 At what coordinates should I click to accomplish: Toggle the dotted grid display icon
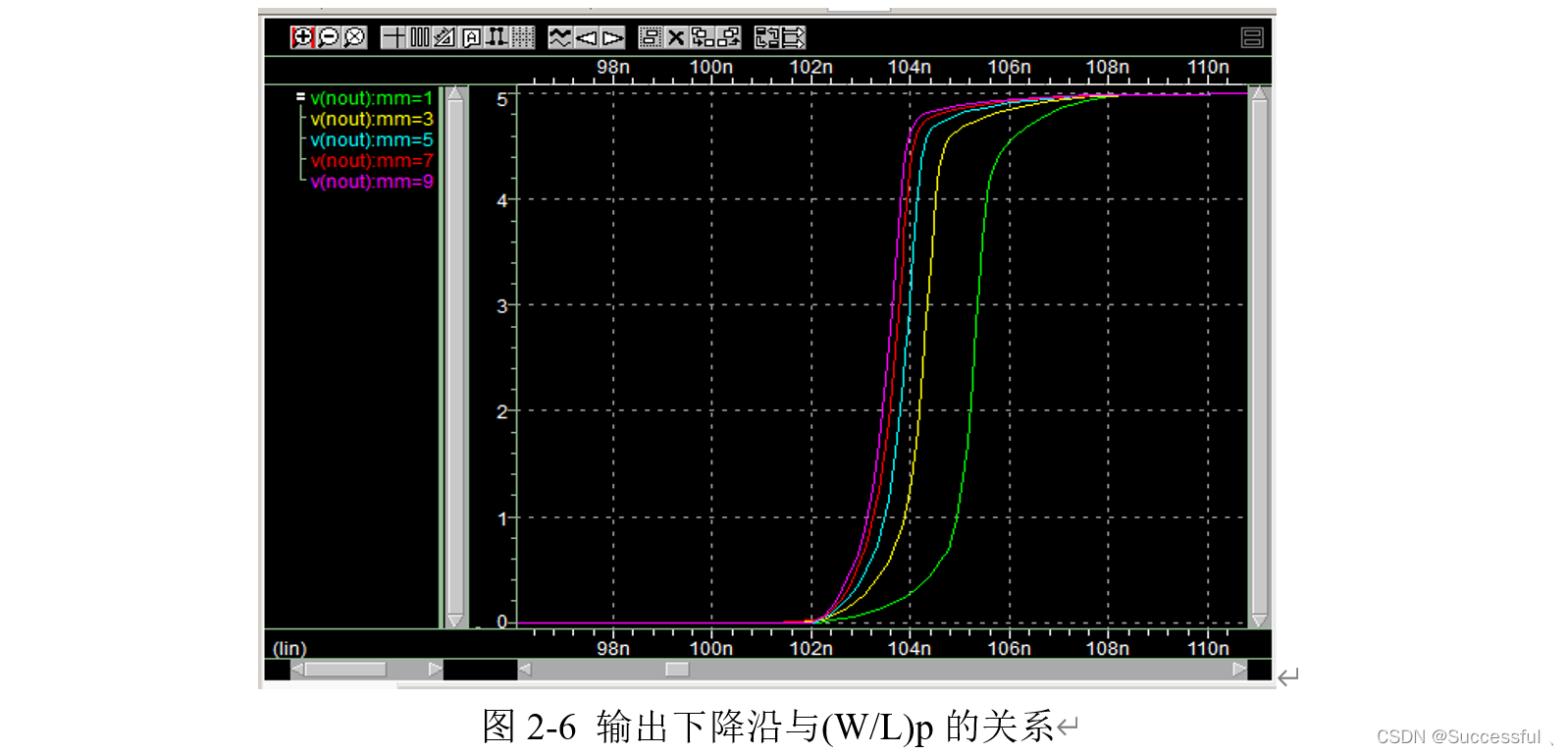523,37
